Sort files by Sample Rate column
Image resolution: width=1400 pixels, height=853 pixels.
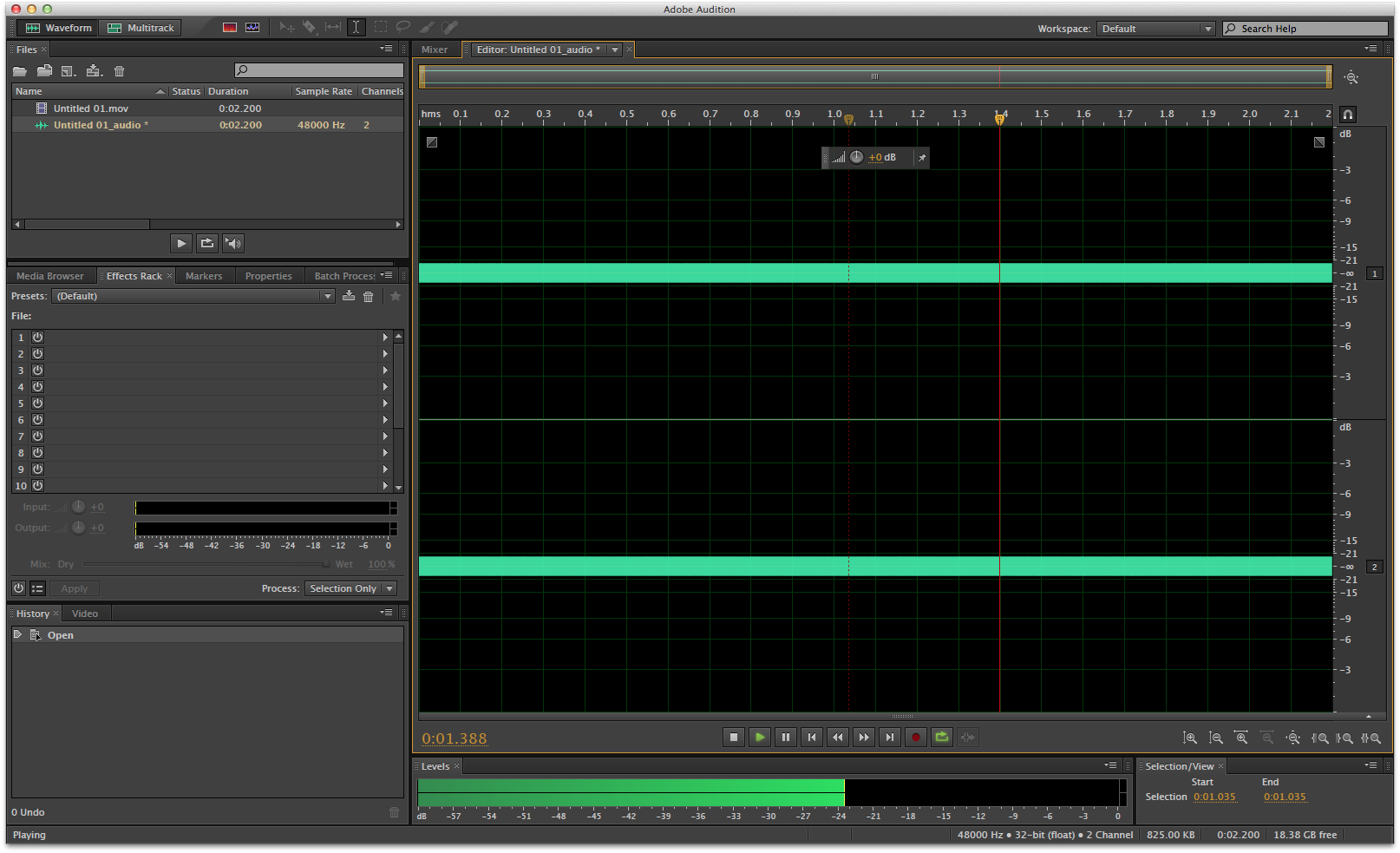pos(324,91)
